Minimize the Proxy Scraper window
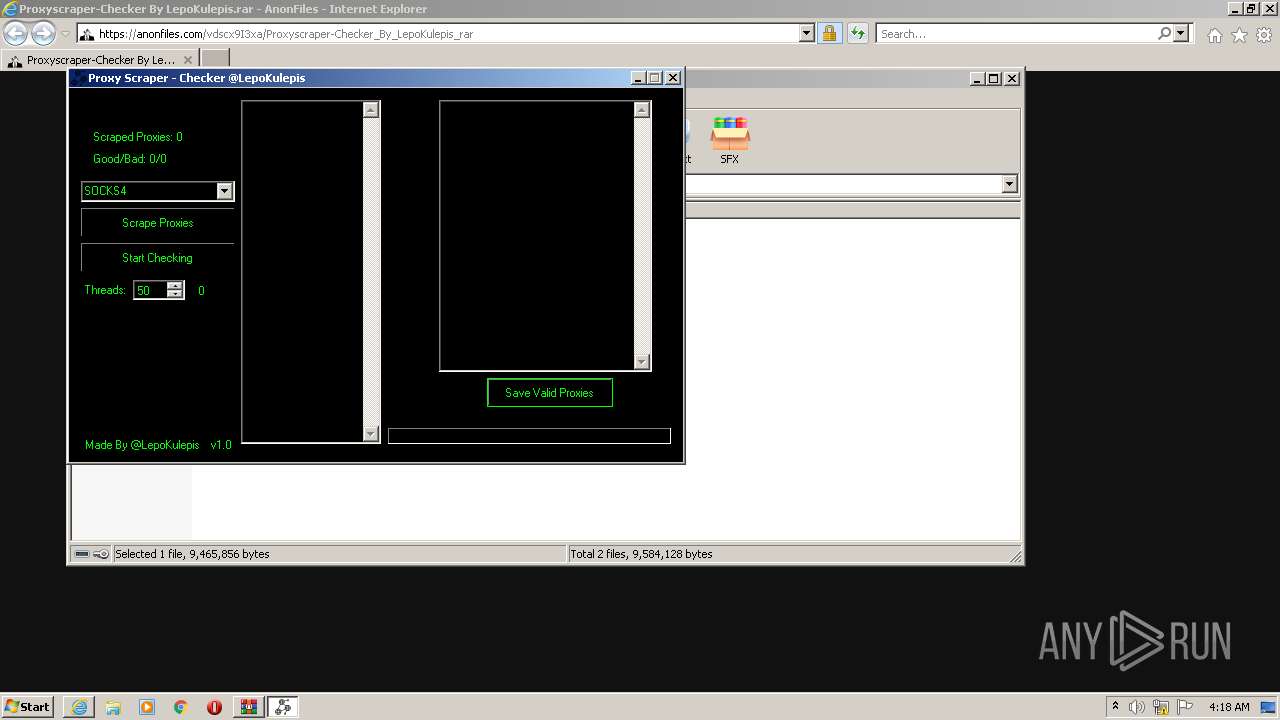 [639, 78]
